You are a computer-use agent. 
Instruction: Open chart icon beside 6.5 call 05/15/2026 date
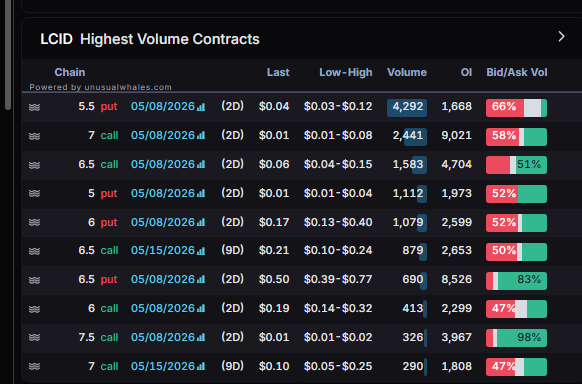pos(201,251)
